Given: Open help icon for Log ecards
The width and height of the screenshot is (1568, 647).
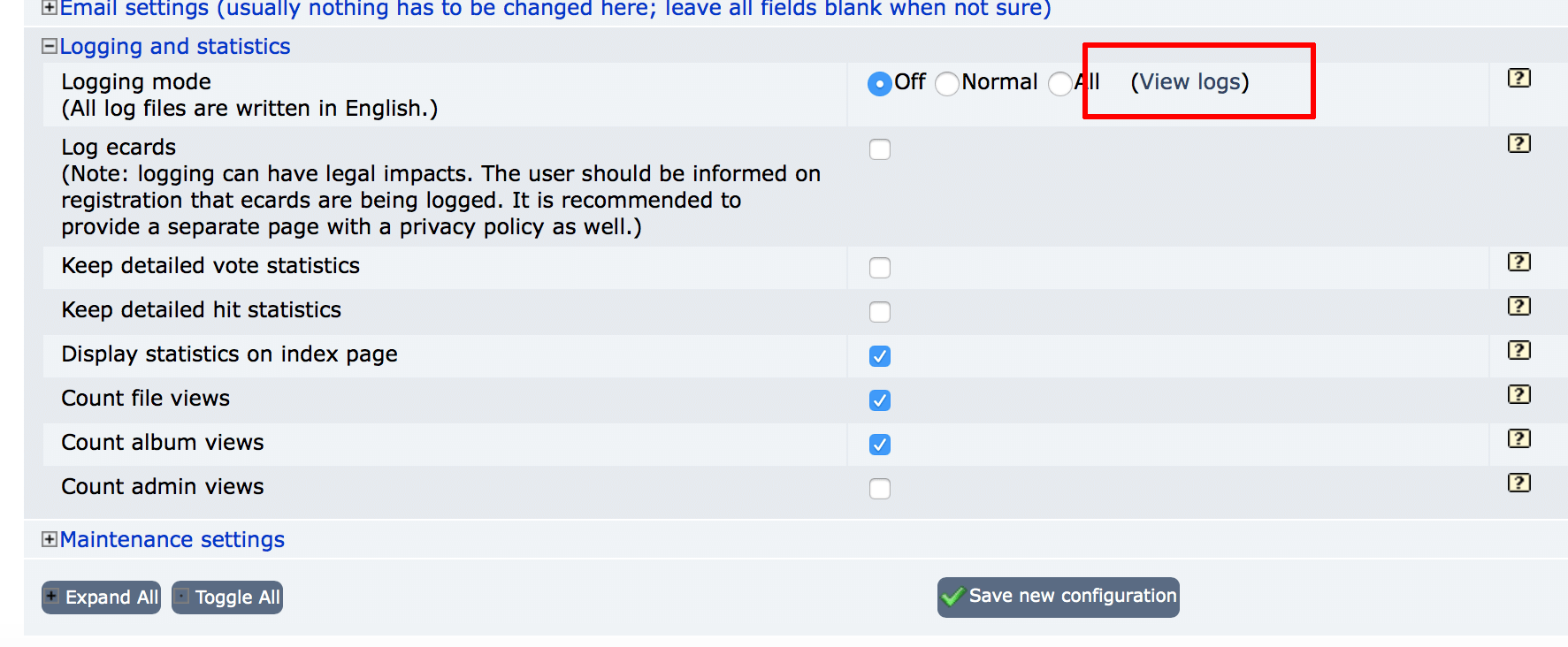Looking at the screenshot, I should pyautogui.click(x=1518, y=143).
